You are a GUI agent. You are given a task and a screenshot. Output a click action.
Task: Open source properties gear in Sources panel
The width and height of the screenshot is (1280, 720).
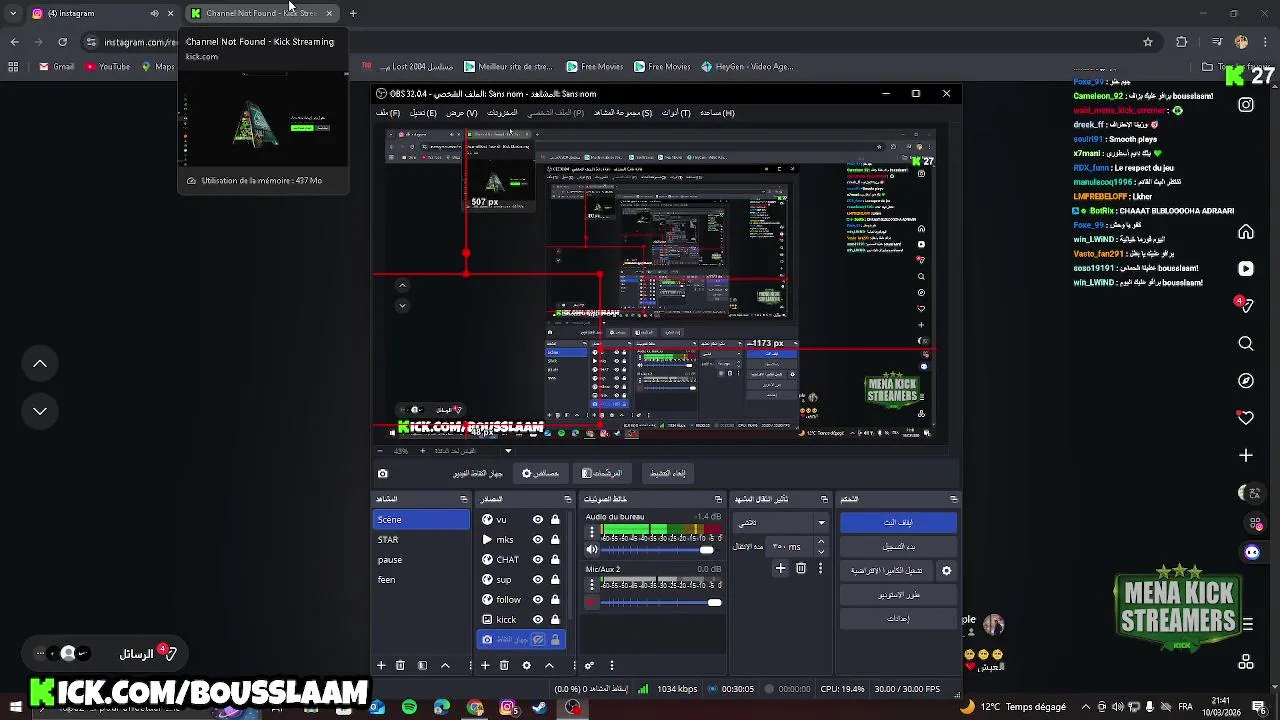526,665
